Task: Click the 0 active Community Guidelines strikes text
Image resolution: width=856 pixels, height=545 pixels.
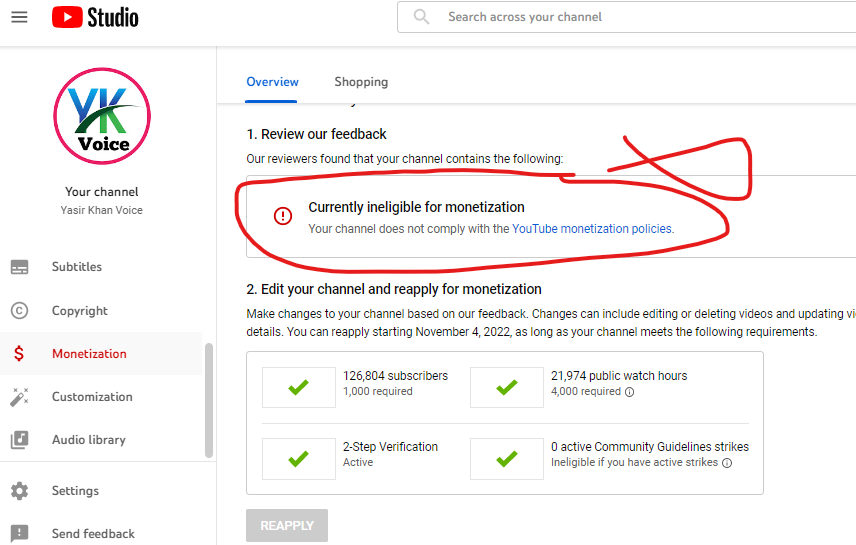Action: pos(650,447)
